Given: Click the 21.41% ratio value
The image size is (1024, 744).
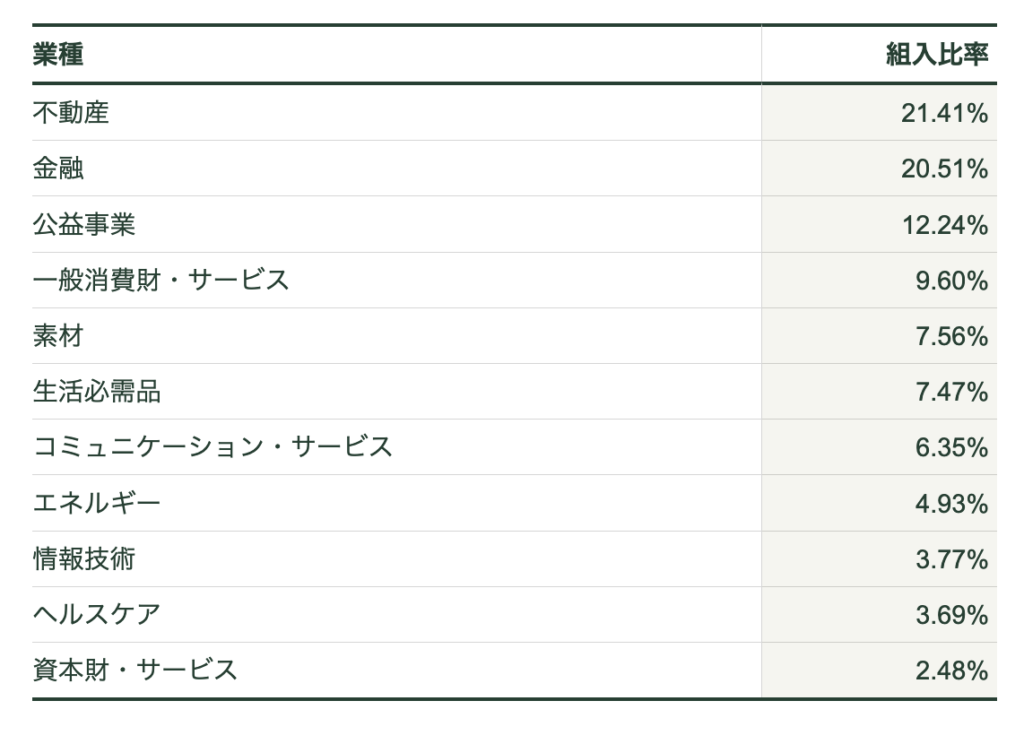Looking at the screenshot, I should (x=944, y=113).
